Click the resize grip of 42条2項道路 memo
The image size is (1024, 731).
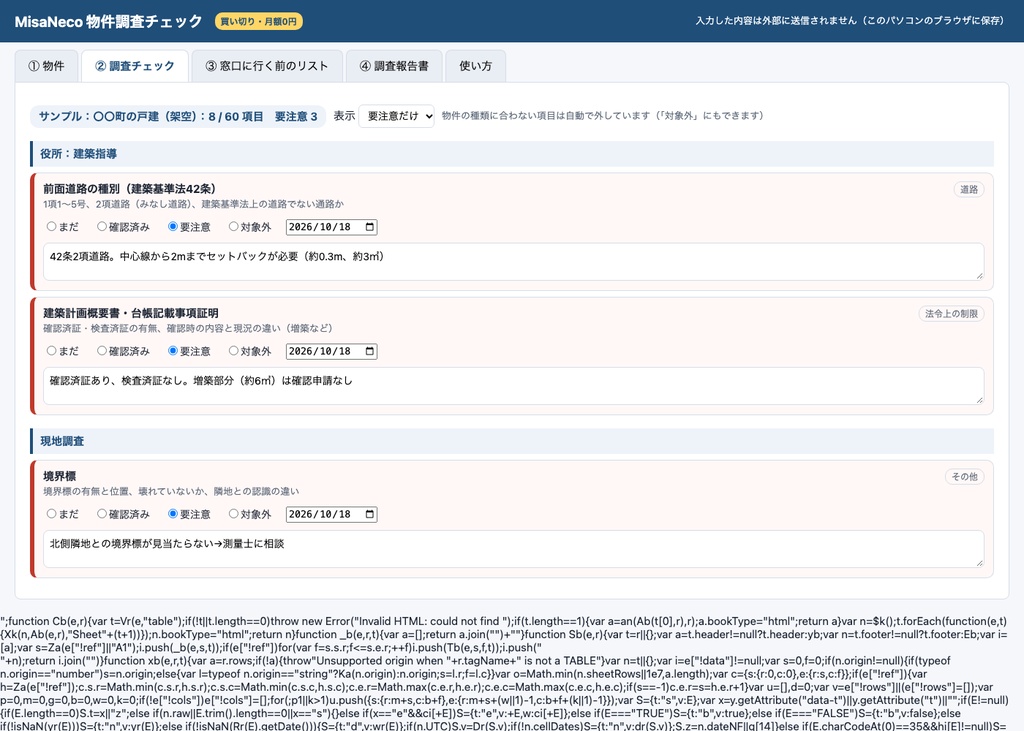coord(979,276)
